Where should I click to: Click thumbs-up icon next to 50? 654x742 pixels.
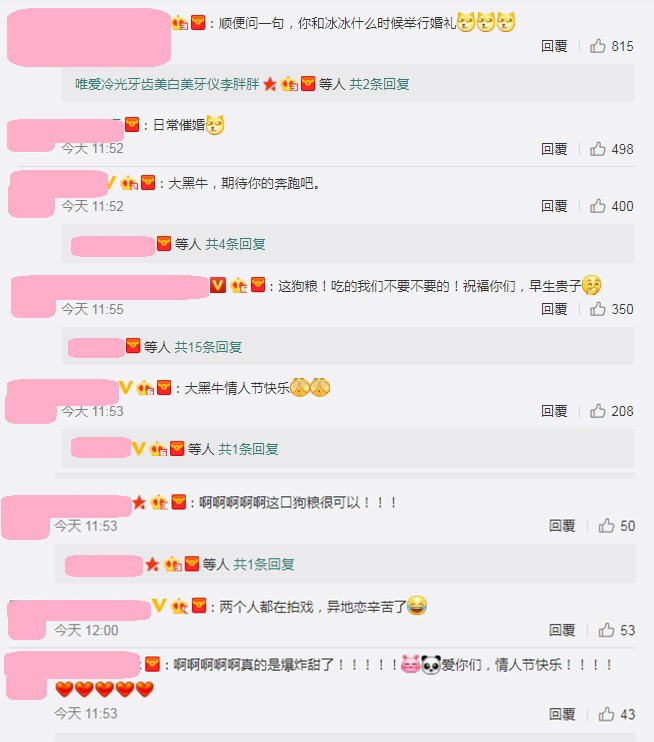pos(606,525)
